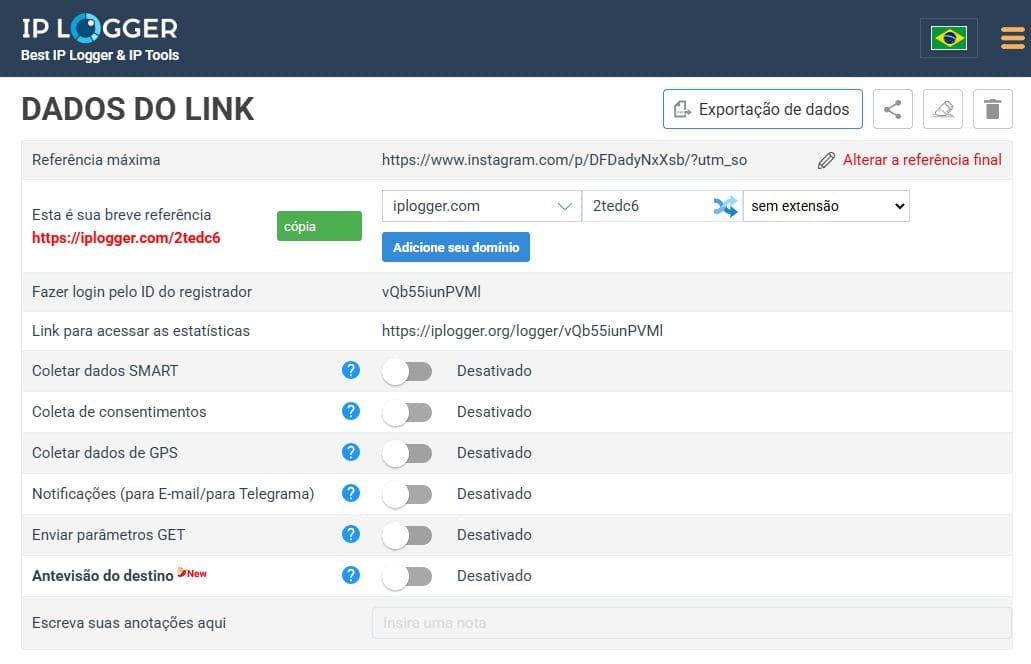Click the DADOS DO LINK heading
1031x664 pixels.
(x=138, y=109)
